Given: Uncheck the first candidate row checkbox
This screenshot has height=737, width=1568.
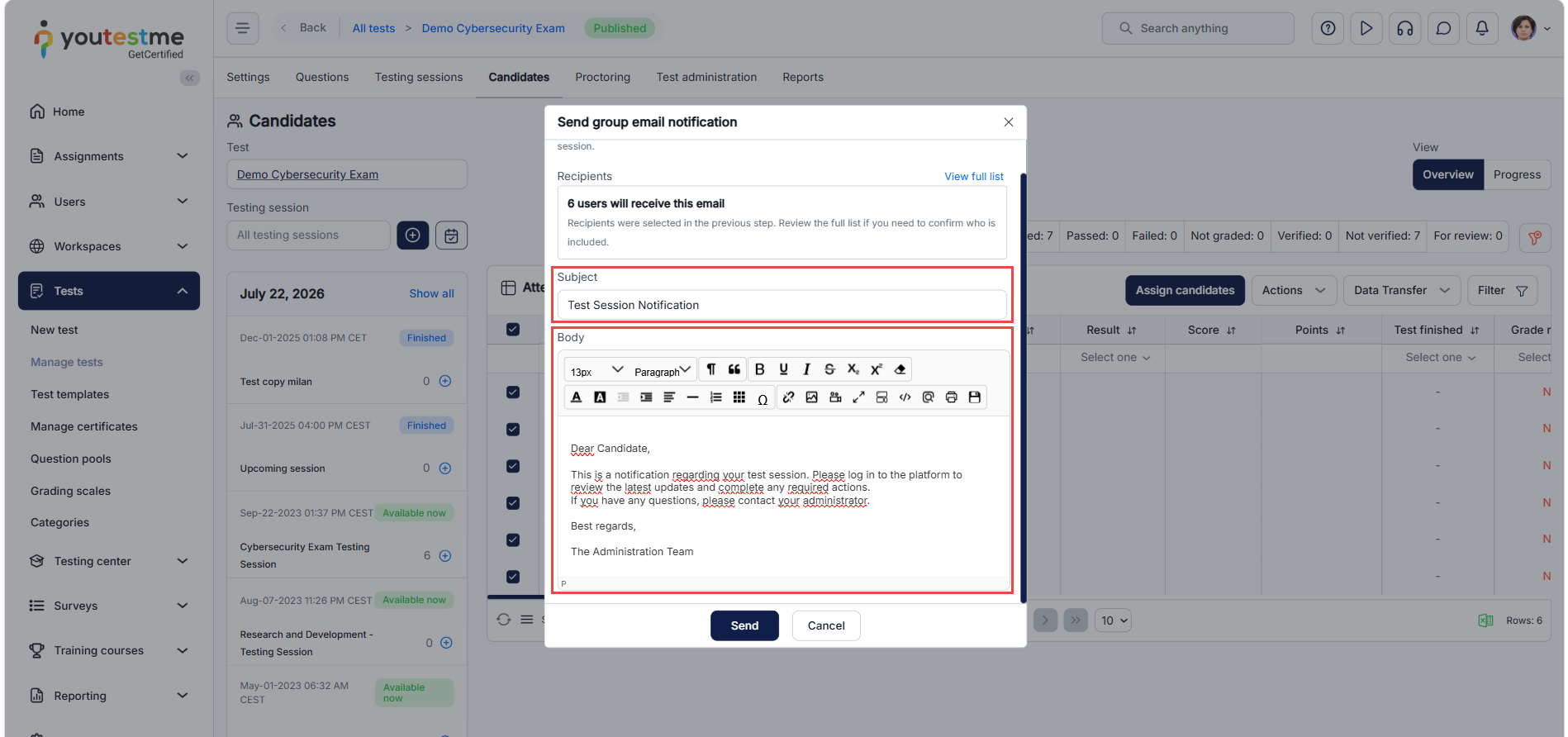Looking at the screenshot, I should [x=513, y=392].
